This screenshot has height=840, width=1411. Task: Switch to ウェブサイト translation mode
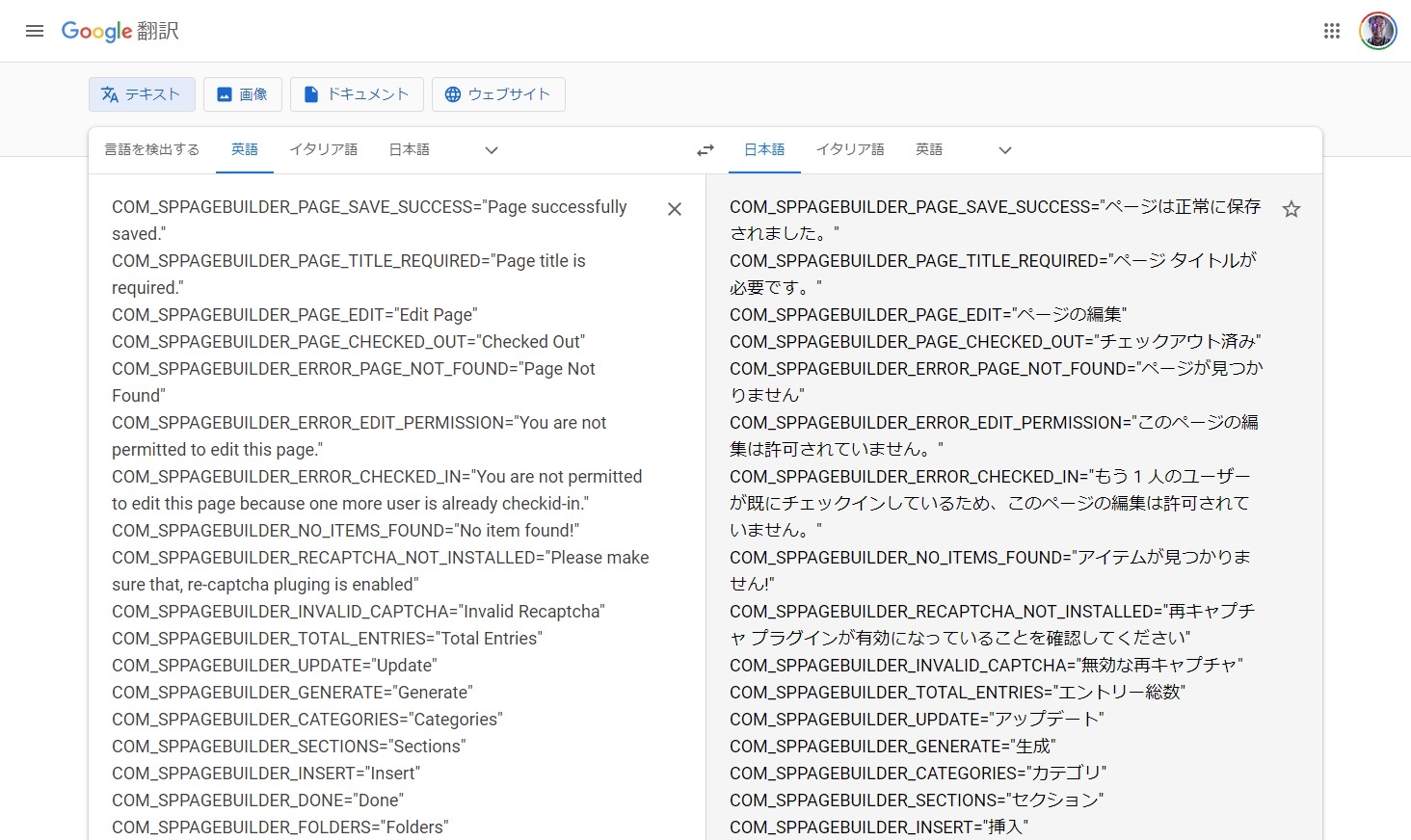(x=497, y=94)
